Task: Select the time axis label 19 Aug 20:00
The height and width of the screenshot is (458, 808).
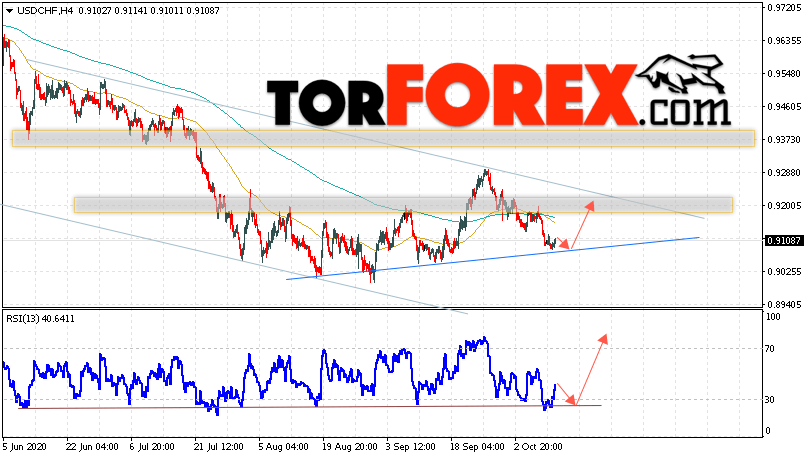Action: click(349, 446)
